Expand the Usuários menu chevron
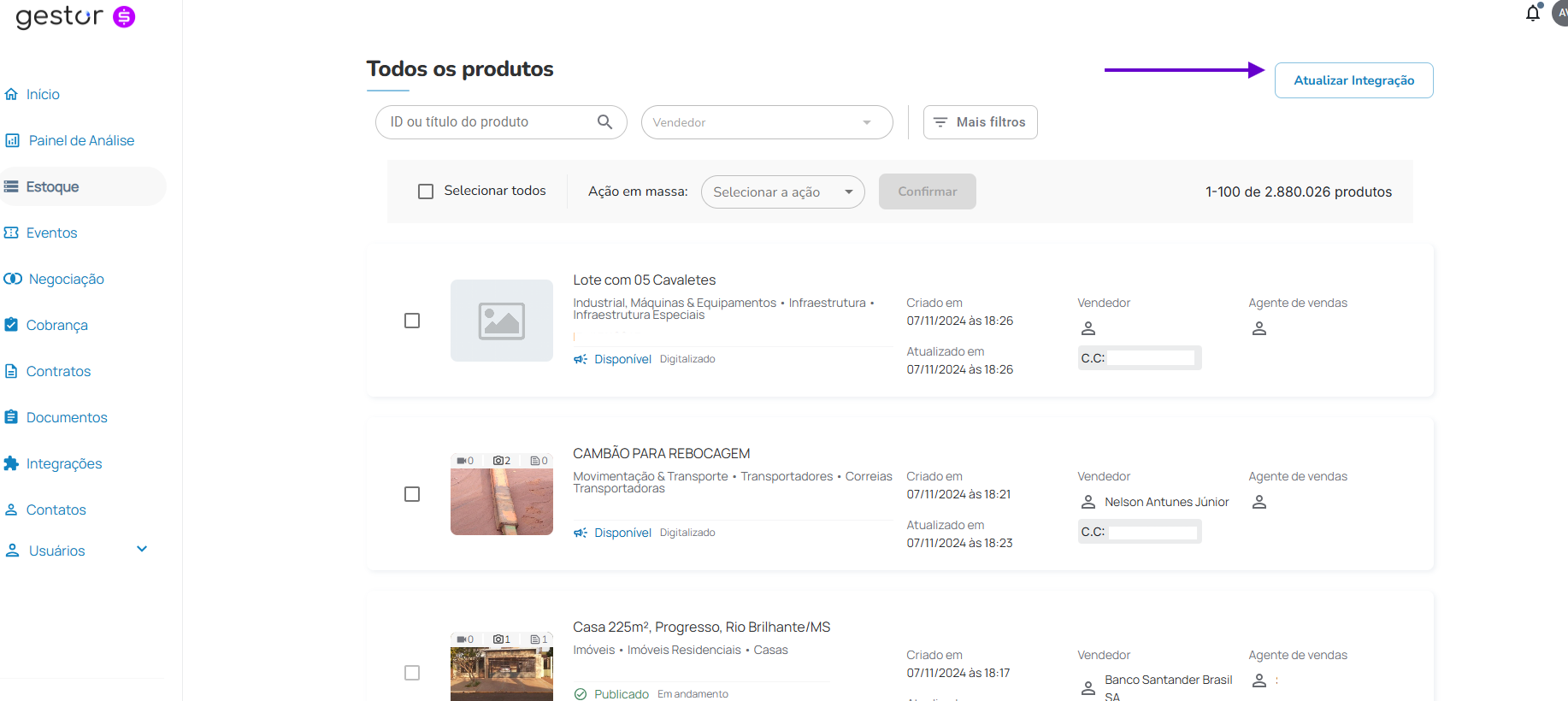 pyautogui.click(x=142, y=549)
